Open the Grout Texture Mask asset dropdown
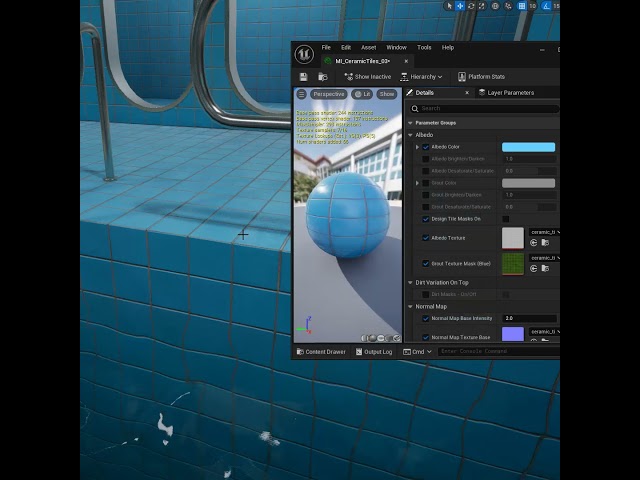 tap(544, 258)
